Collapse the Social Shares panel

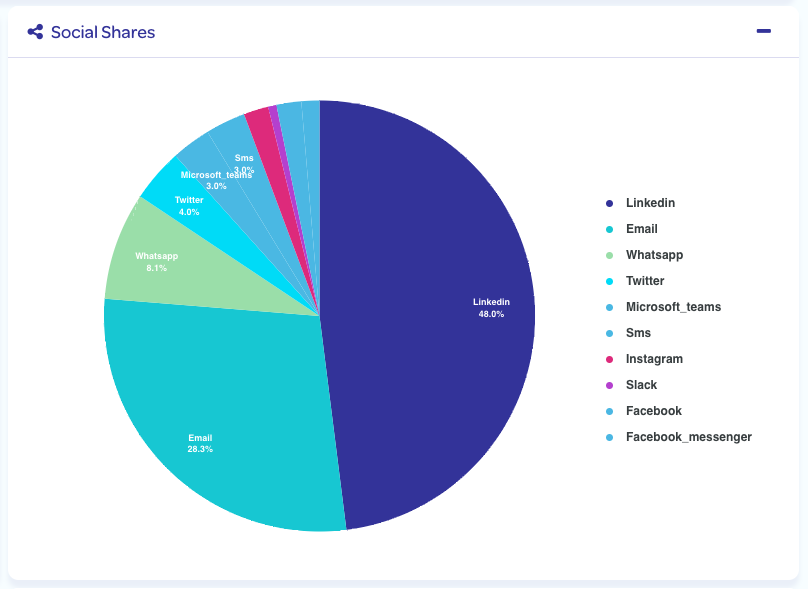pyautogui.click(x=764, y=32)
